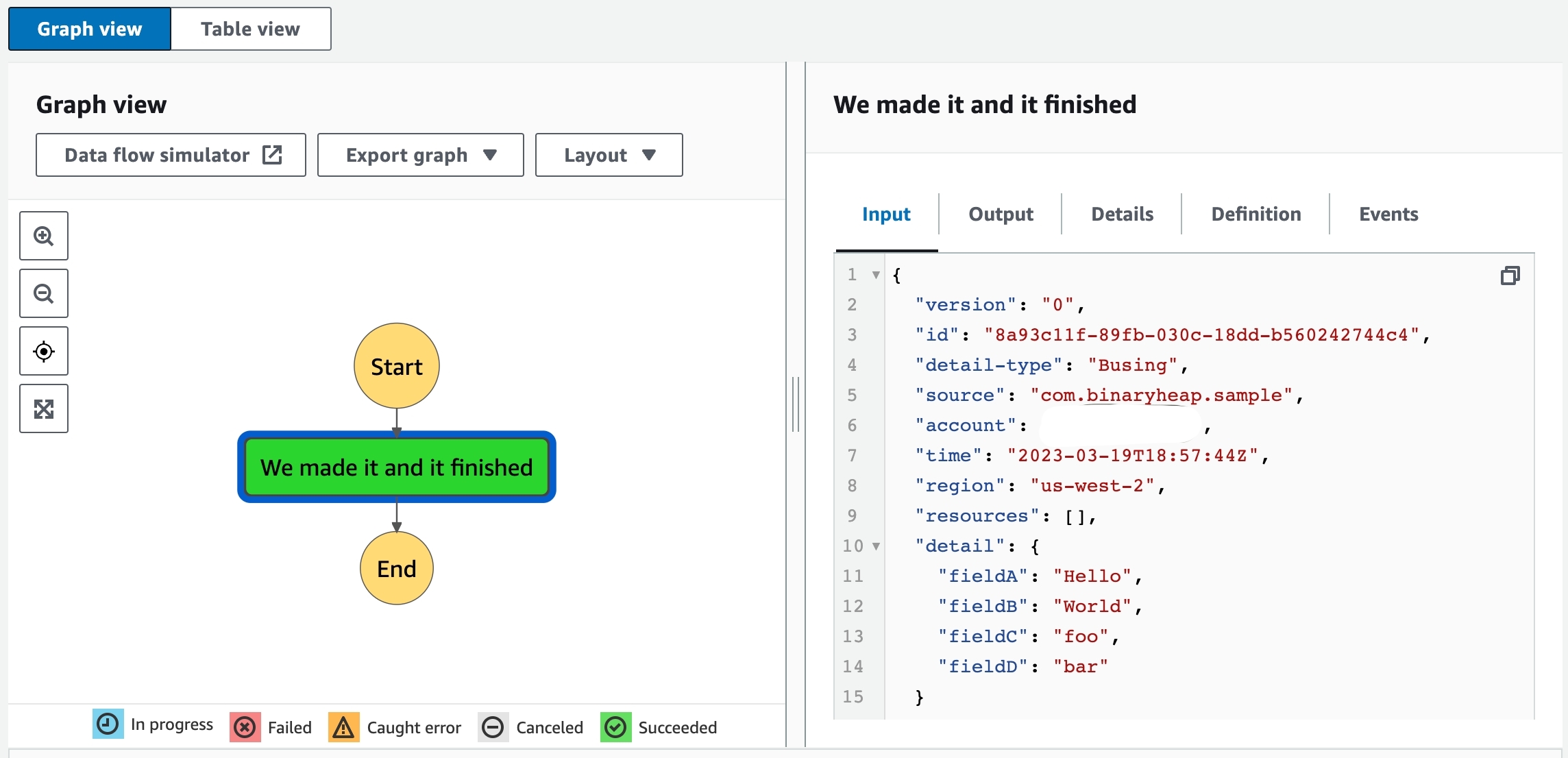Click the "Hello" fieldA value
The width and height of the screenshot is (1568, 758).
tap(1092, 576)
